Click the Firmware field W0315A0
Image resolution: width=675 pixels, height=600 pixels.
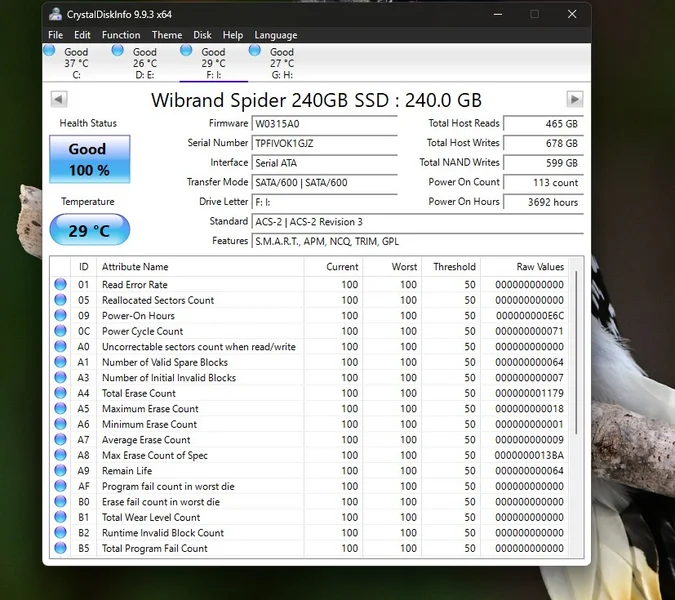[324, 124]
